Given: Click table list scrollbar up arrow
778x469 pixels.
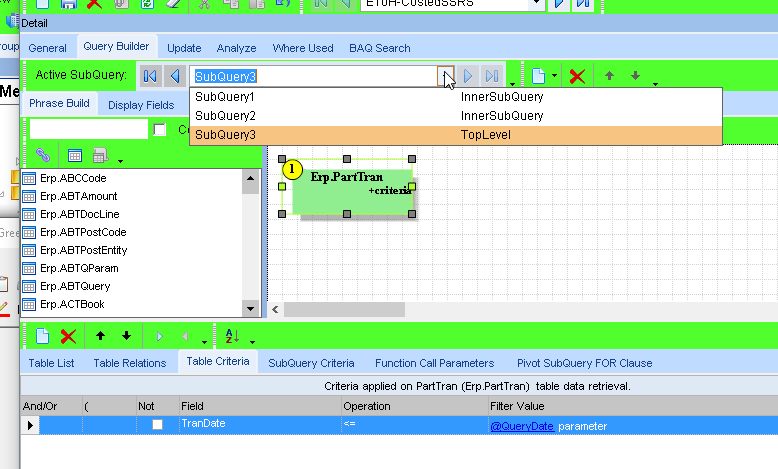Looking at the screenshot, I should pyautogui.click(x=251, y=178).
